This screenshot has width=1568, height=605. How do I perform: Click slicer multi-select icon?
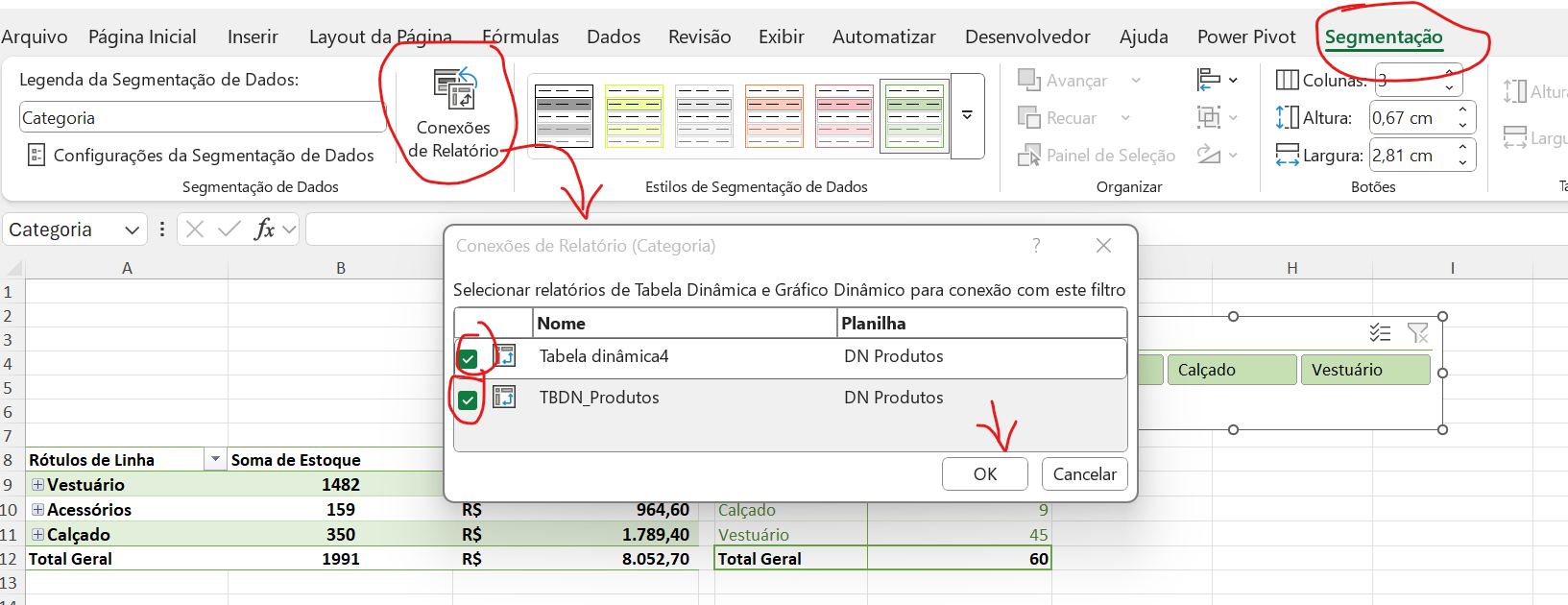click(x=1380, y=332)
